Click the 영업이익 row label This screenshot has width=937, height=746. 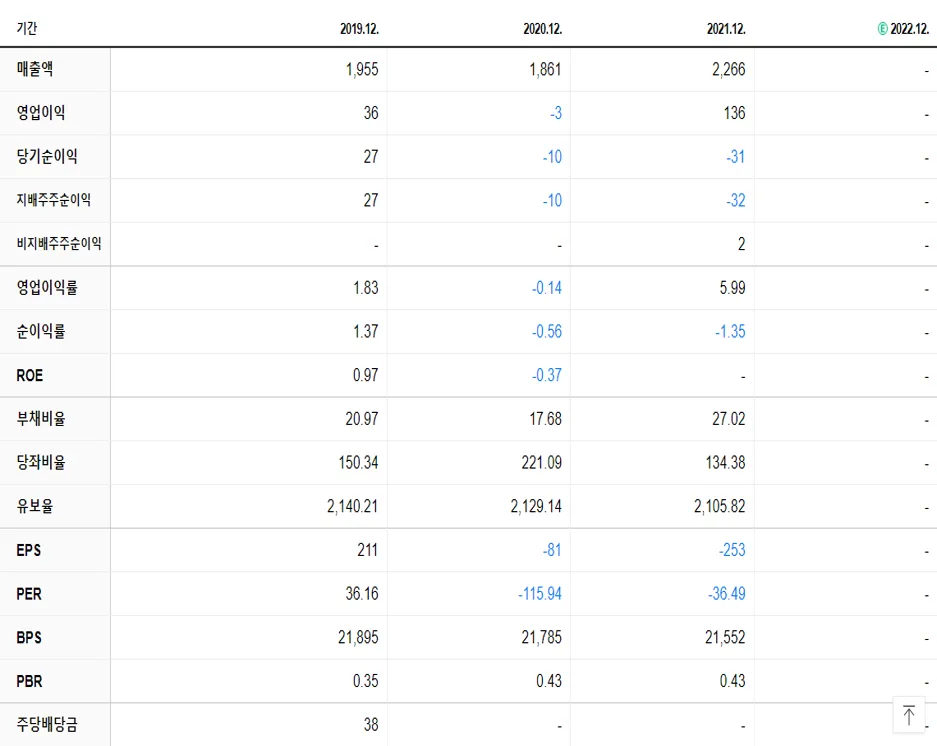click(41, 112)
